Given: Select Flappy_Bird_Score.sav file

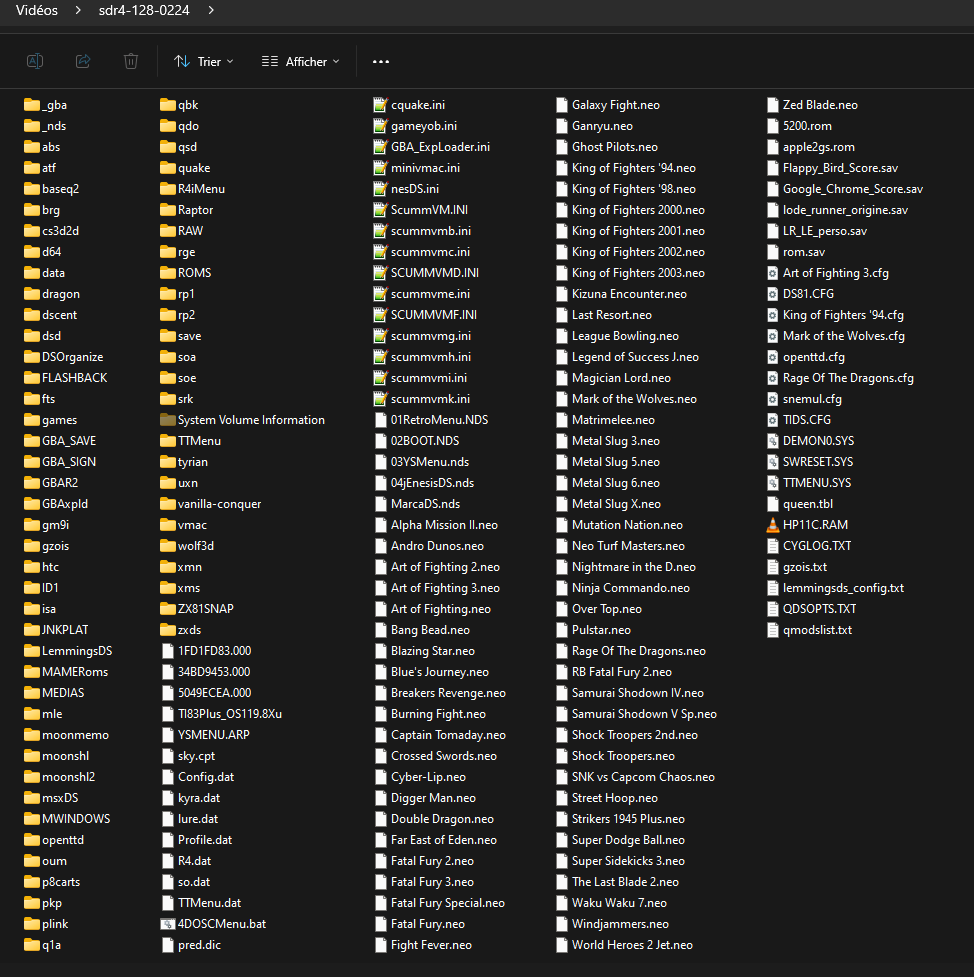Looking at the screenshot, I should [x=832, y=168].
